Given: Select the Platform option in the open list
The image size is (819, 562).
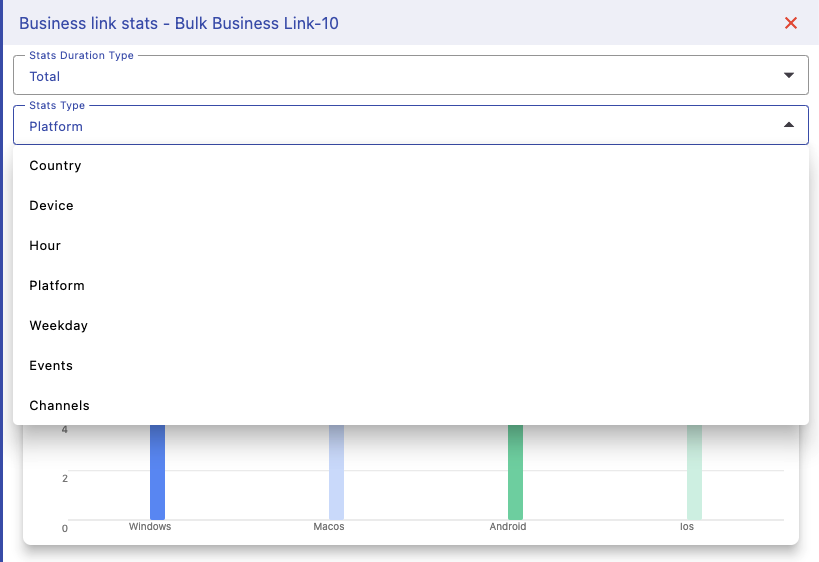Looking at the screenshot, I should pyautogui.click(x=57, y=286).
